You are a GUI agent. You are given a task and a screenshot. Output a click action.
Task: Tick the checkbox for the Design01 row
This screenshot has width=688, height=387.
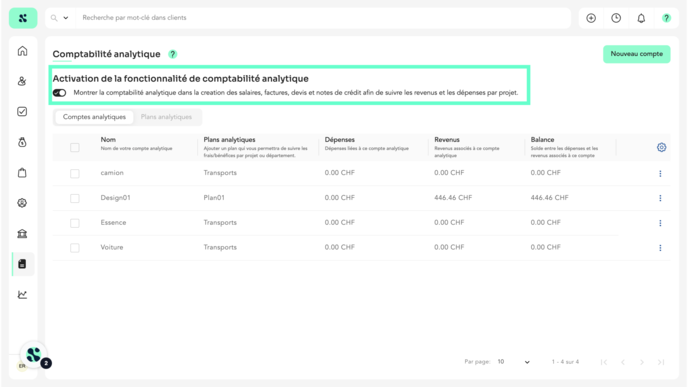75,198
